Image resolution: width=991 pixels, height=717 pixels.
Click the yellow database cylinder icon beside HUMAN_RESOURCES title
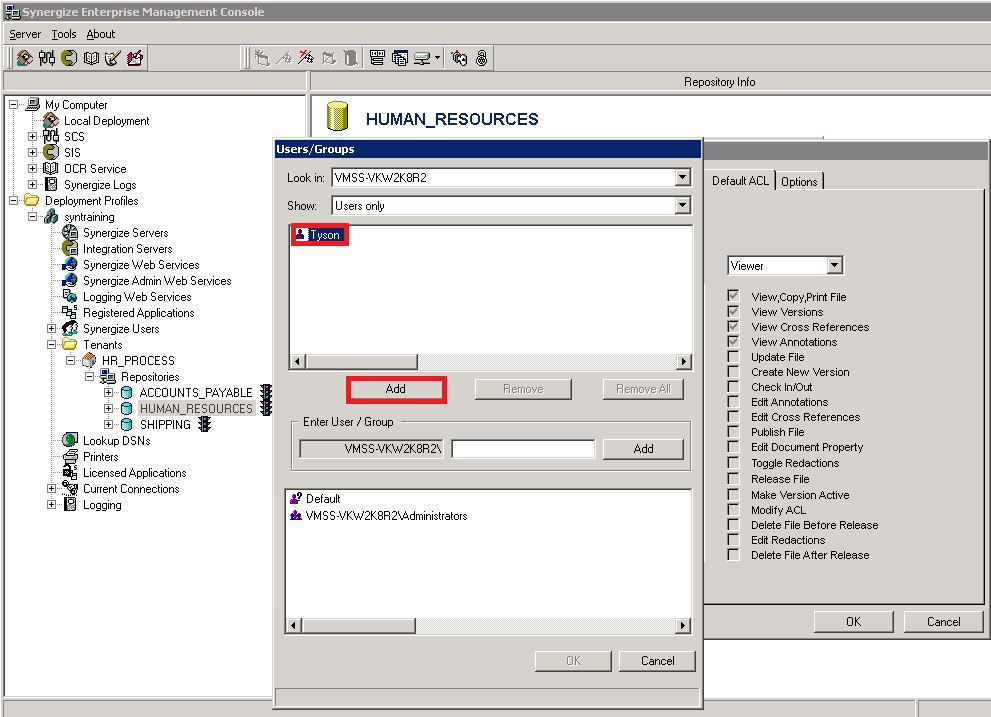click(337, 117)
